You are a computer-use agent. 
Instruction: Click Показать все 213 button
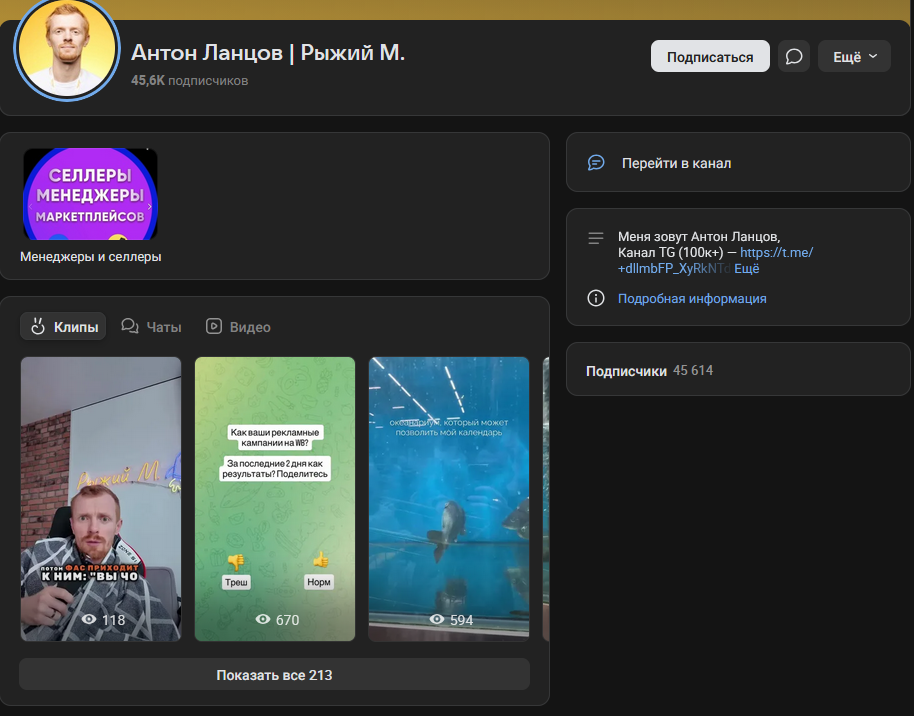tap(274, 675)
